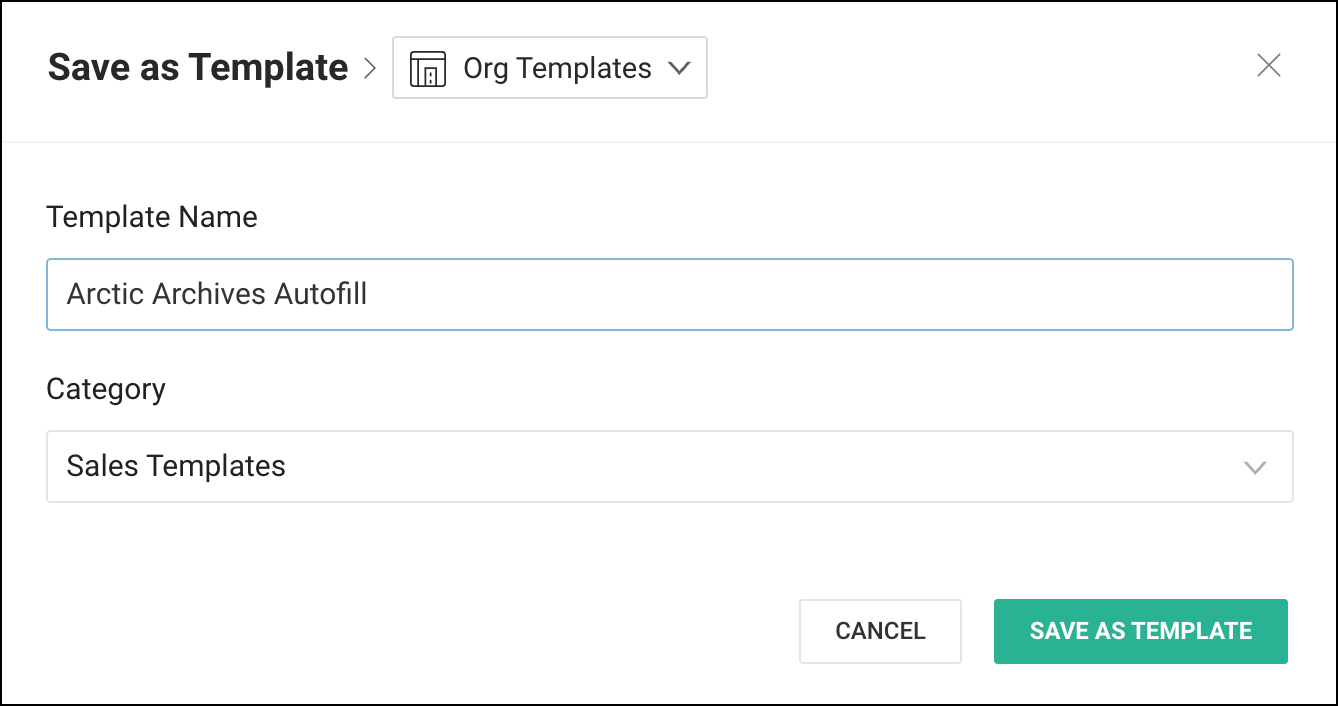Click the Org Templates building icon
Image resolution: width=1338 pixels, height=706 pixels.
tap(428, 69)
